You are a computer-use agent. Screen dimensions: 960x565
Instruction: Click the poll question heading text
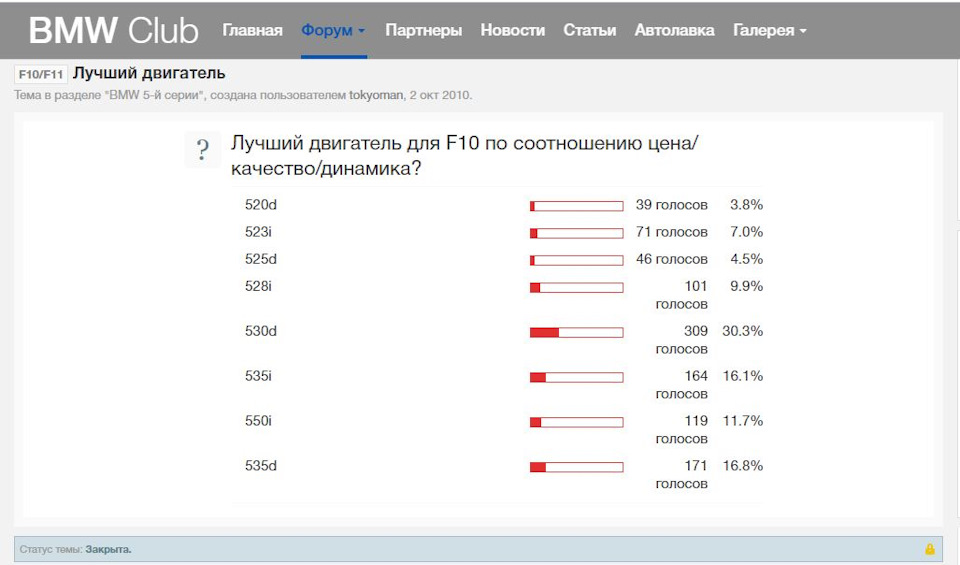tap(464, 155)
